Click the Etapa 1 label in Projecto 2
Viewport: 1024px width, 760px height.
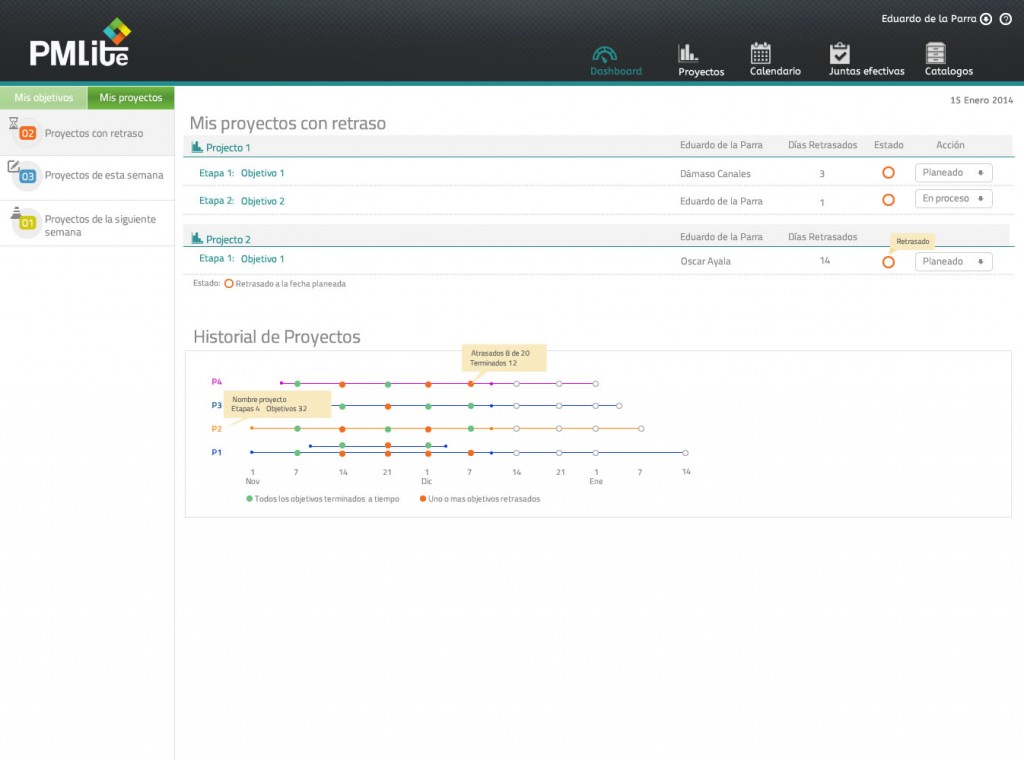216,259
